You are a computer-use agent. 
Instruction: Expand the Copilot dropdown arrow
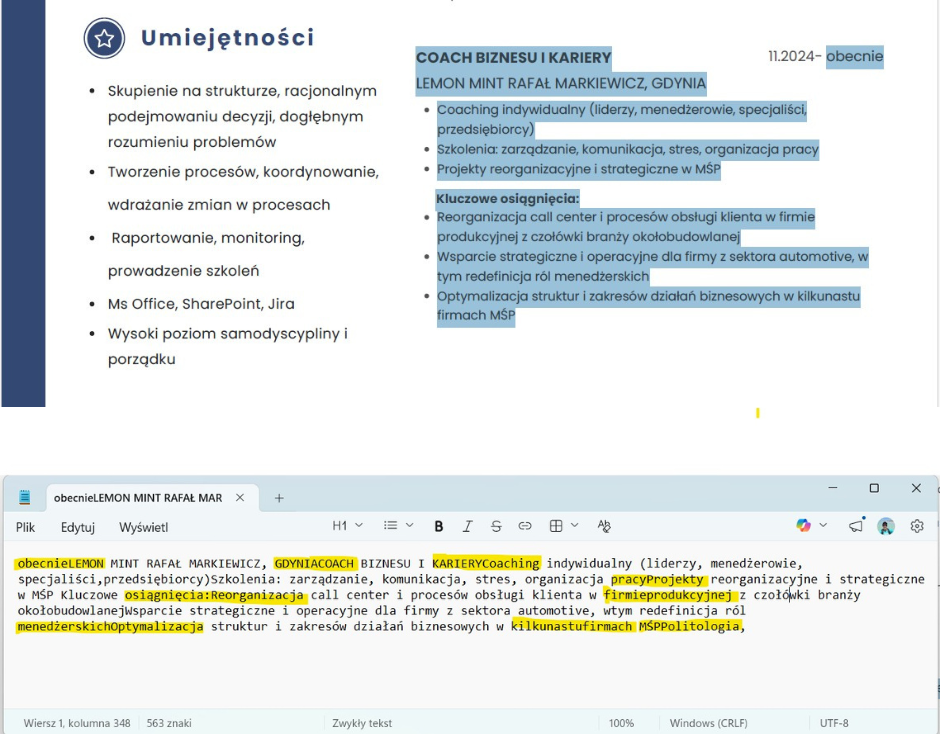point(823,525)
